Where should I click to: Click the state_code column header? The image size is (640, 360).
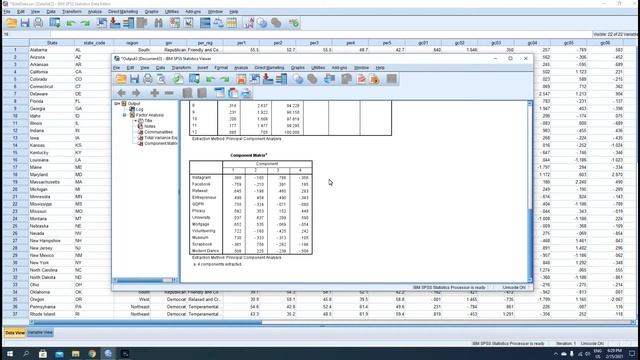94,43
